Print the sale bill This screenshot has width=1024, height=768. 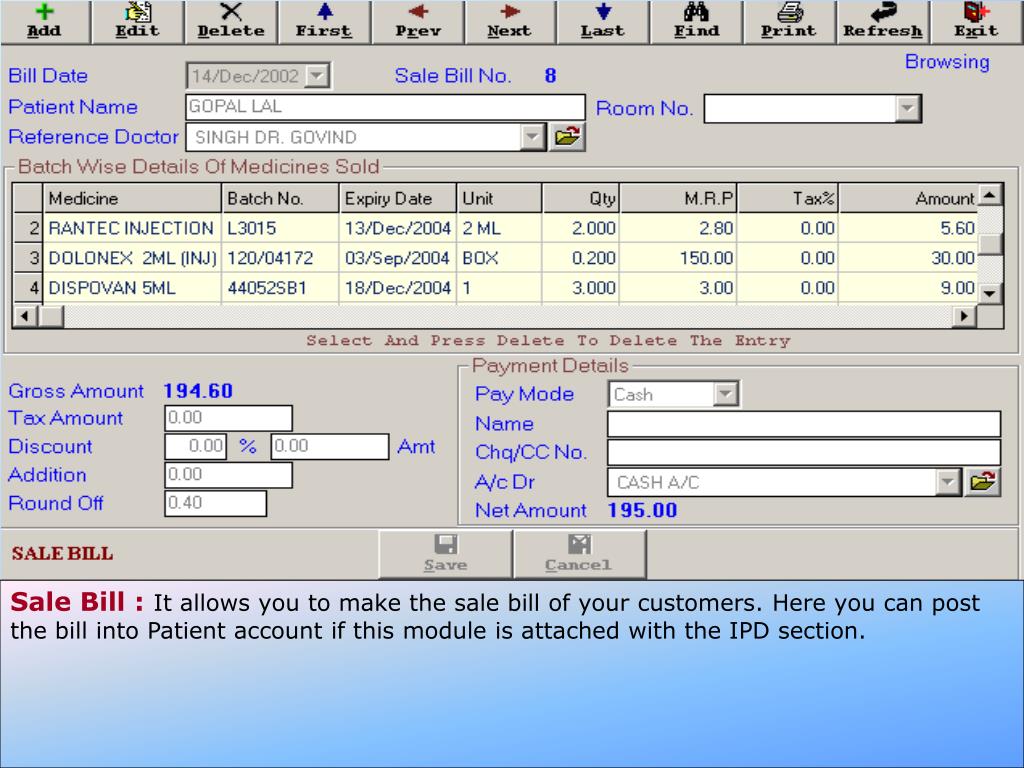pyautogui.click(x=789, y=22)
